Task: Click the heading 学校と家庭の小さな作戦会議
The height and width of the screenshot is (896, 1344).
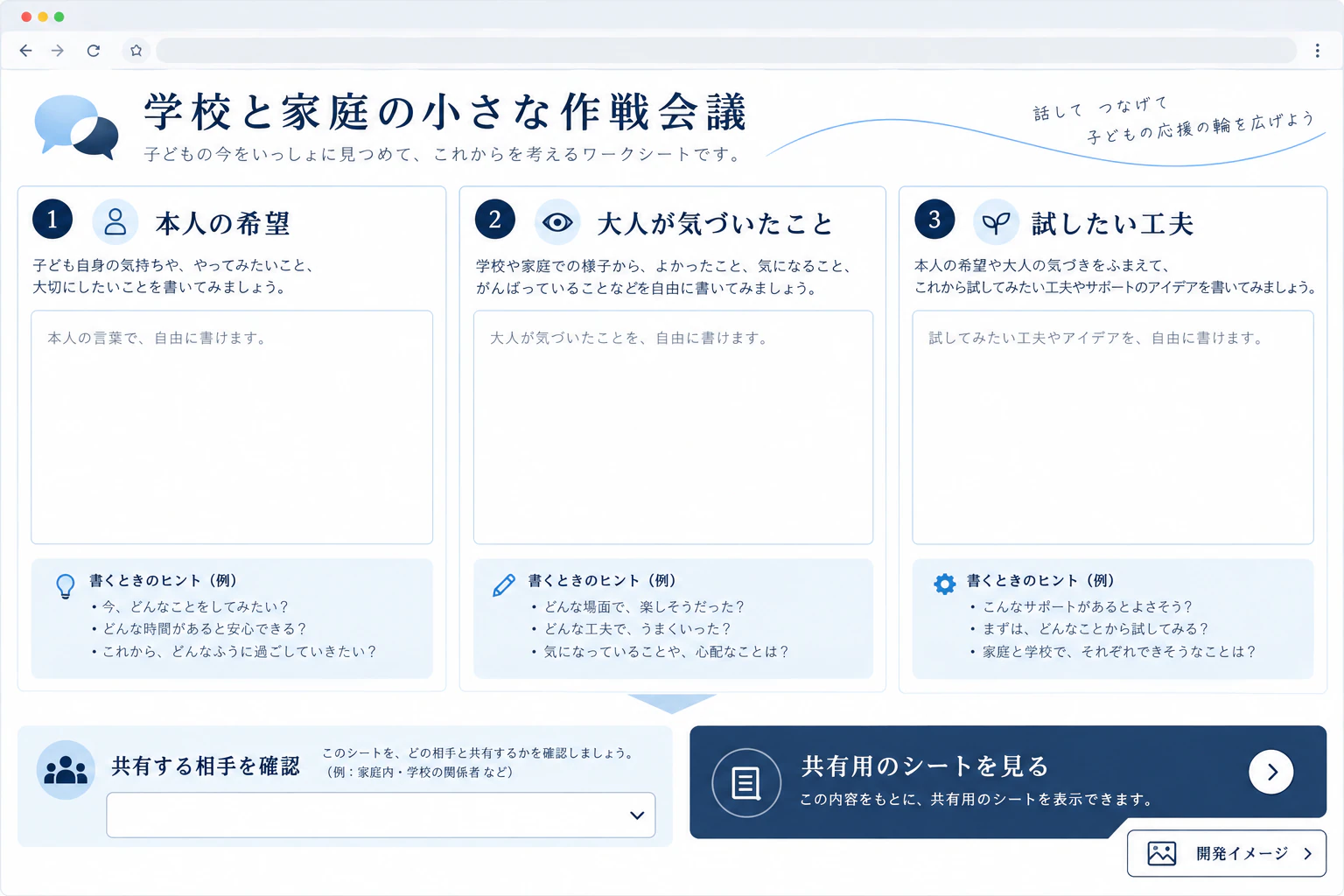Action: tap(445, 112)
